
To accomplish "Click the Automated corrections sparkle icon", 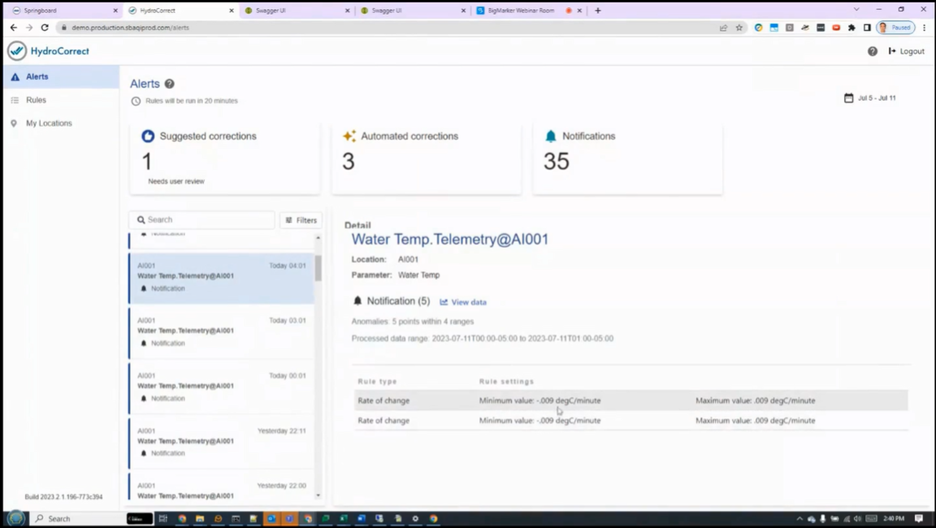I will point(349,136).
